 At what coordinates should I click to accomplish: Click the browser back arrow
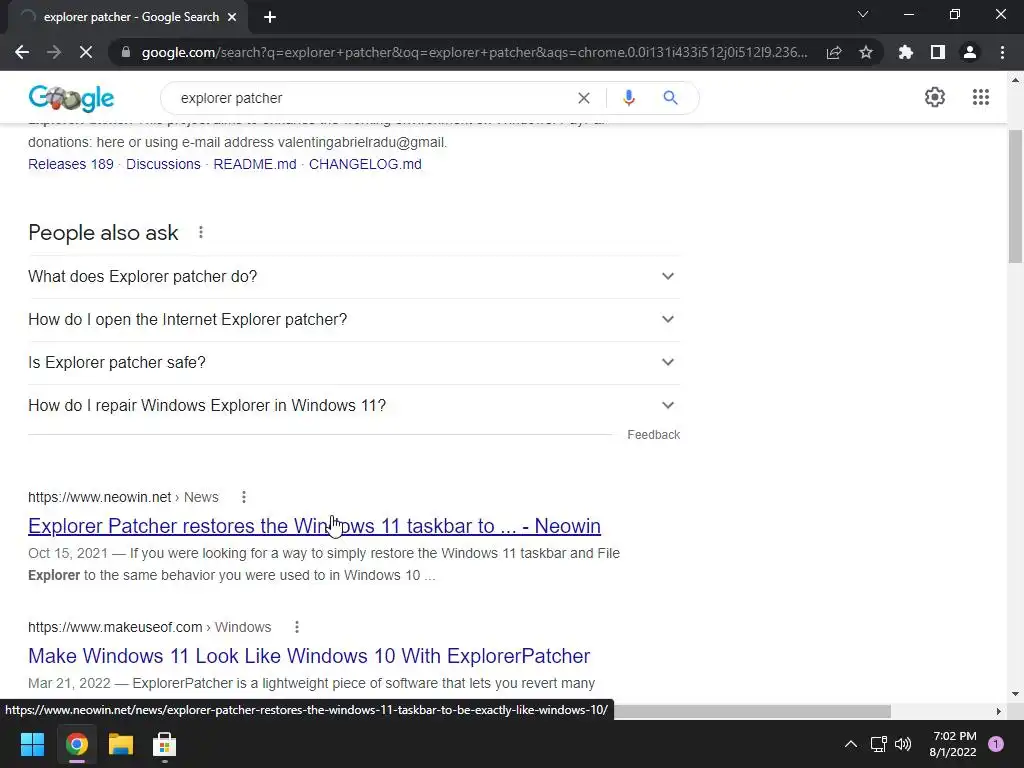(22, 52)
